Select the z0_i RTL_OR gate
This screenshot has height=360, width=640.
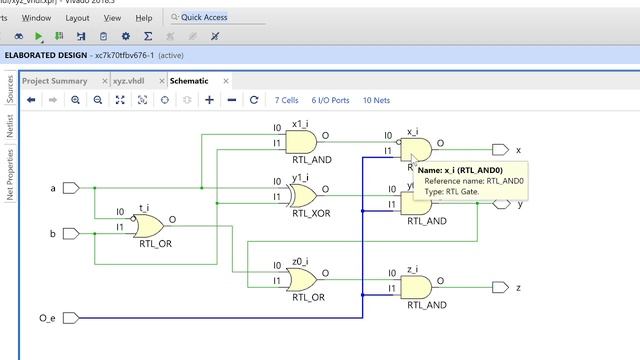302,280
